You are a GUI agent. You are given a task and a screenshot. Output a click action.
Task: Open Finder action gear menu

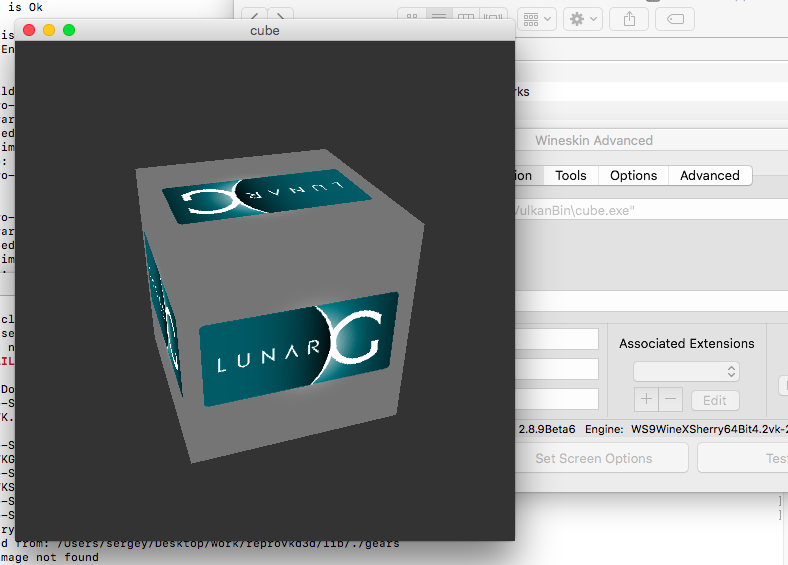point(583,20)
